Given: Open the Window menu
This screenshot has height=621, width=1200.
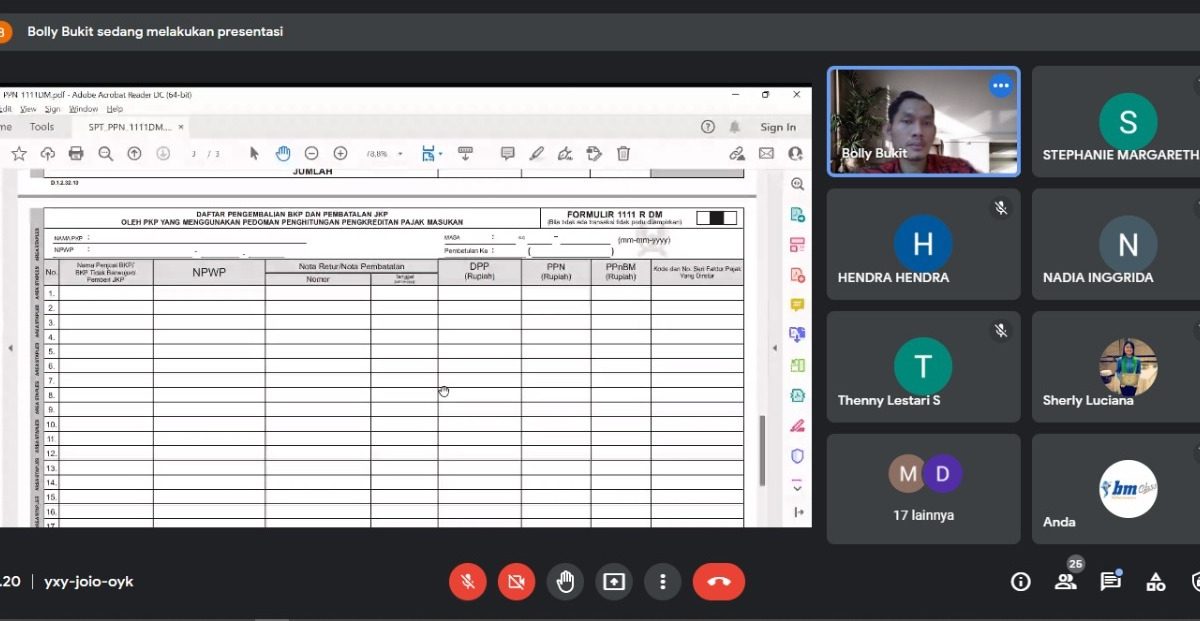Looking at the screenshot, I should (x=83, y=109).
